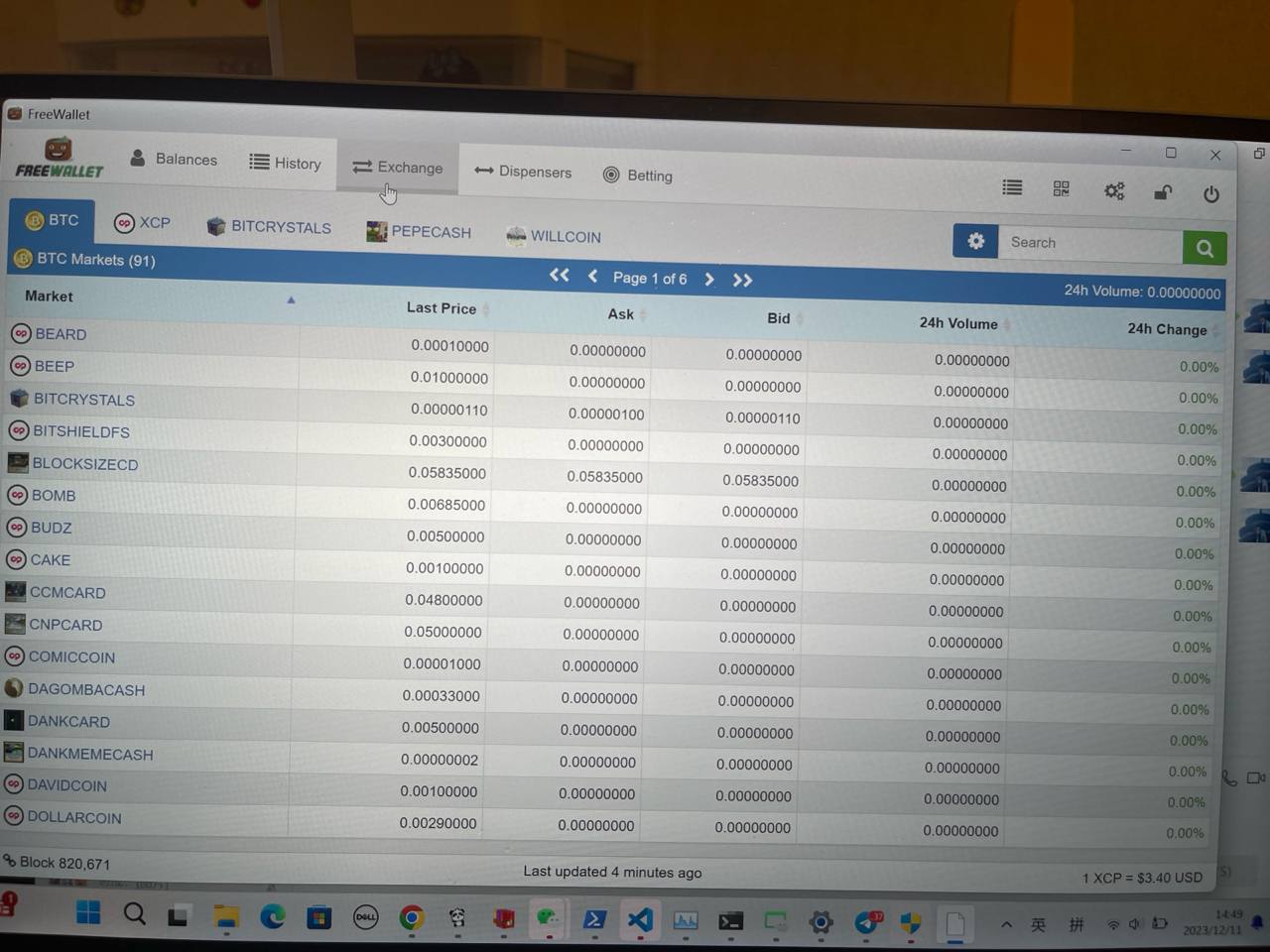Select the PEPECASH market tab
Image resolution: width=1270 pixels, height=952 pixels.
(x=419, y=232)
